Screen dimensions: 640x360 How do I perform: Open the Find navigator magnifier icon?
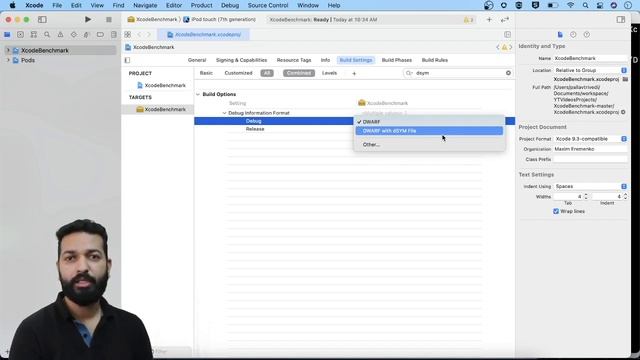(x=47, y=35)
